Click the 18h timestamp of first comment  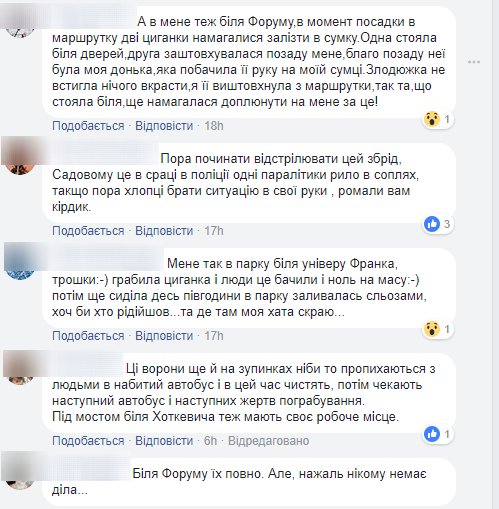[214, 126]
